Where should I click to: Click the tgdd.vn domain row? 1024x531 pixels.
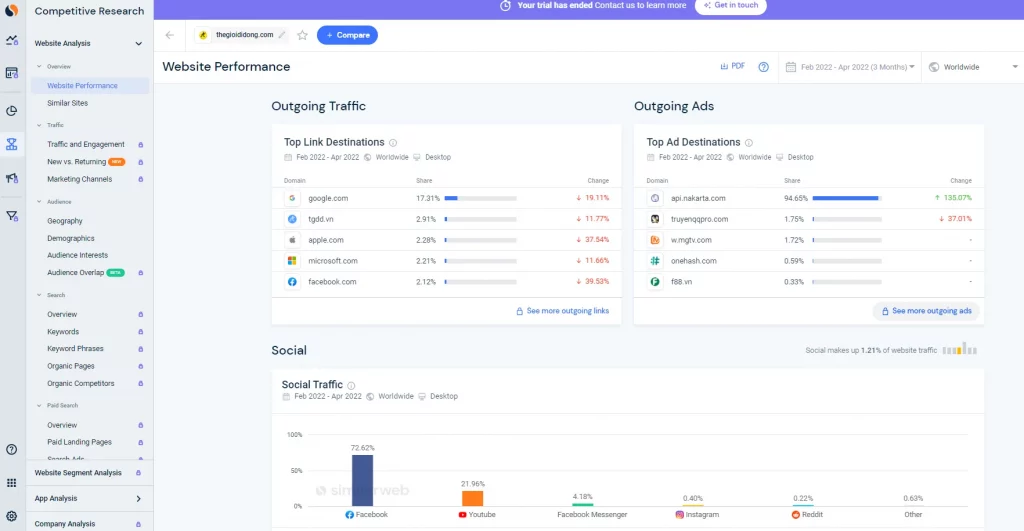[446, 219]
